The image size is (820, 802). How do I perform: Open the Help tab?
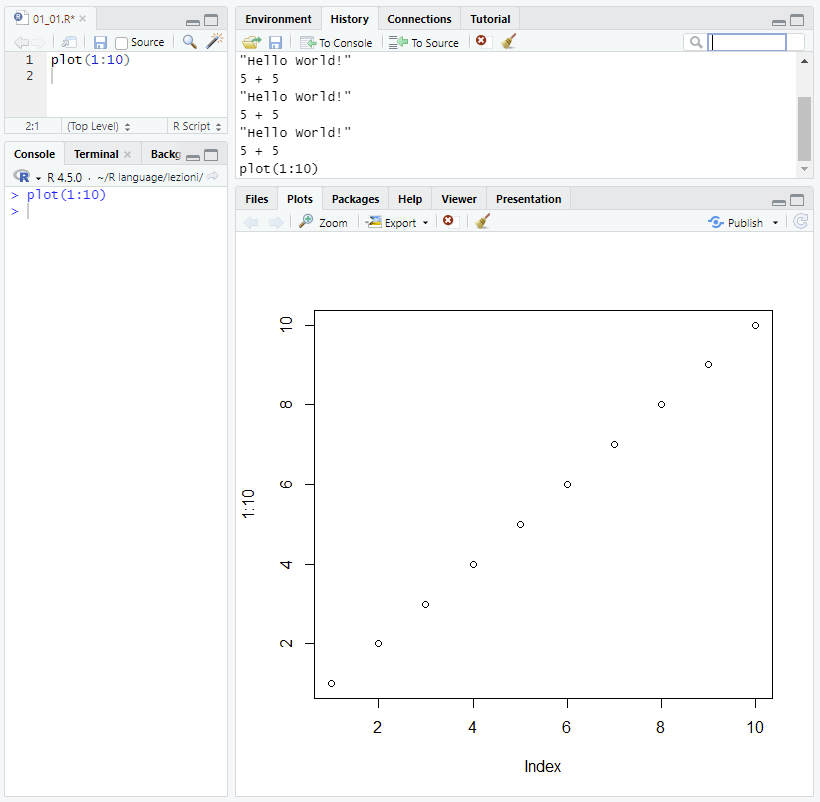click(x=409, y=199)
